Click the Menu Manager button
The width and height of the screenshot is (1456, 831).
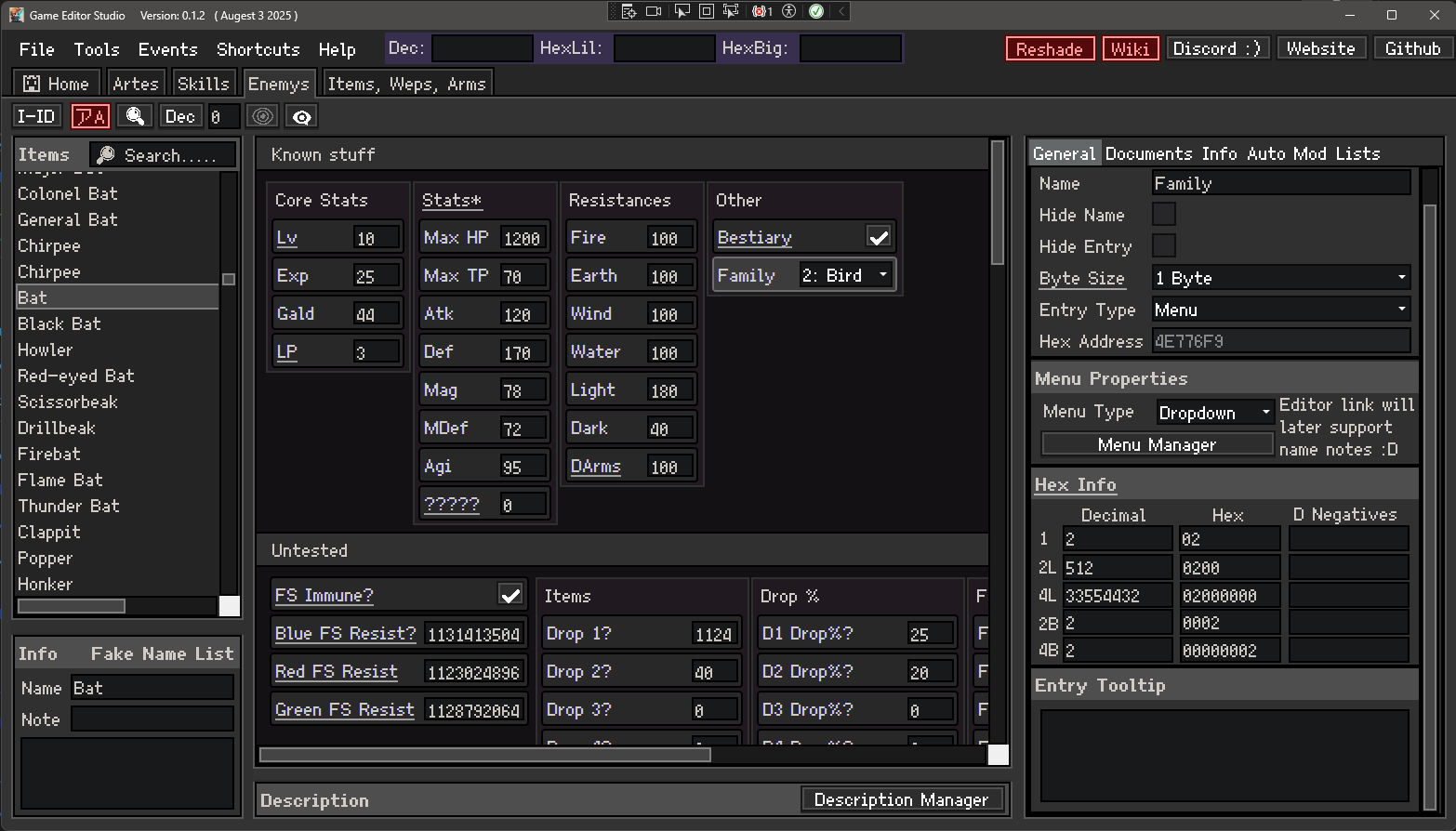pyautogui.click(x=1157, y=445)
